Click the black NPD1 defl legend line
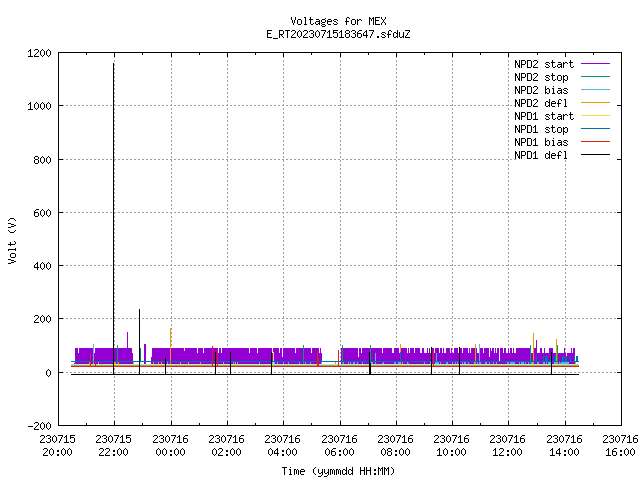This screenshot has height=480, width=640. pyautogui.click(x=595, y=155)
